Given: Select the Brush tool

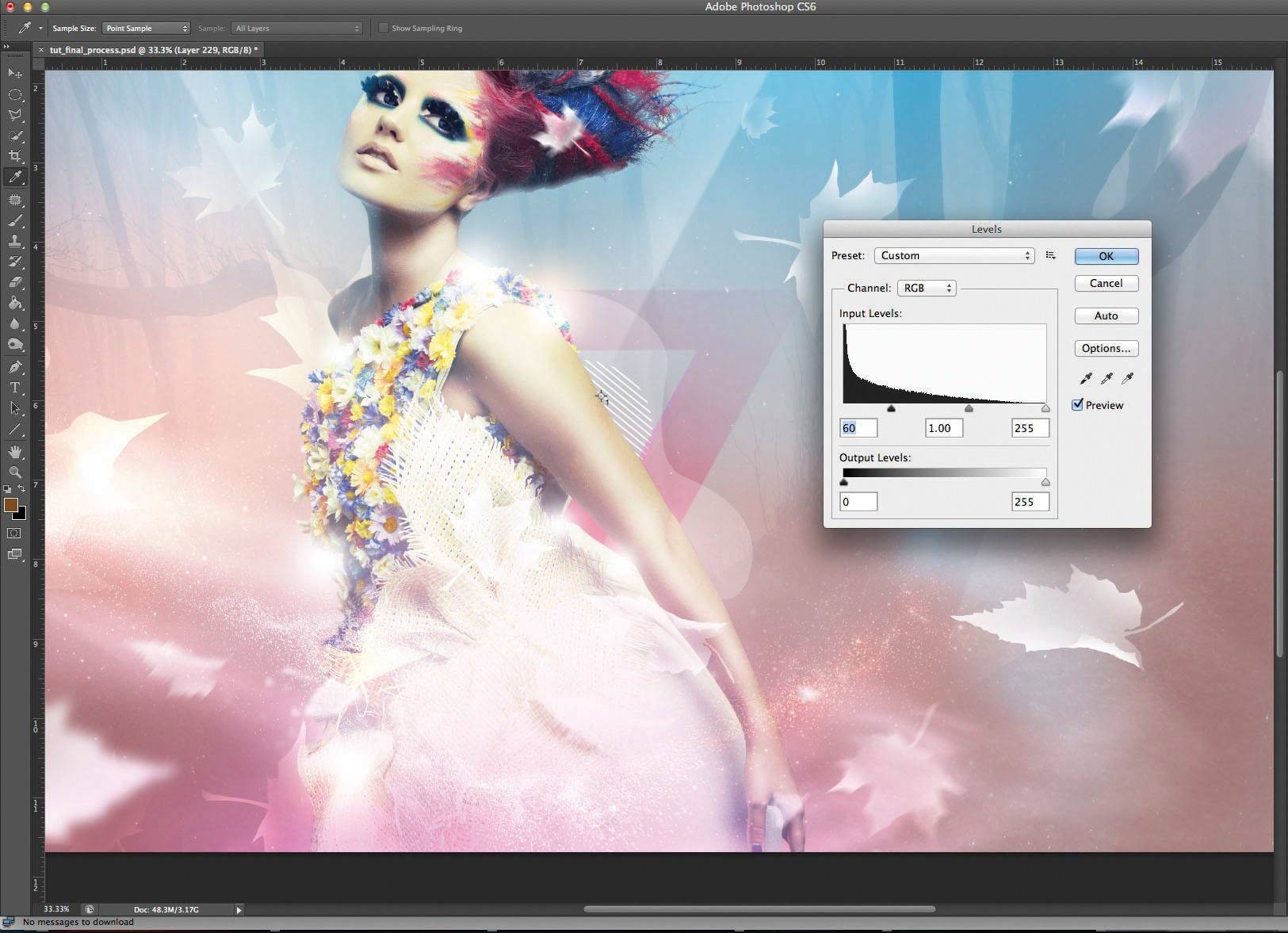Looking at the screenshot, I should click(15, 221).
